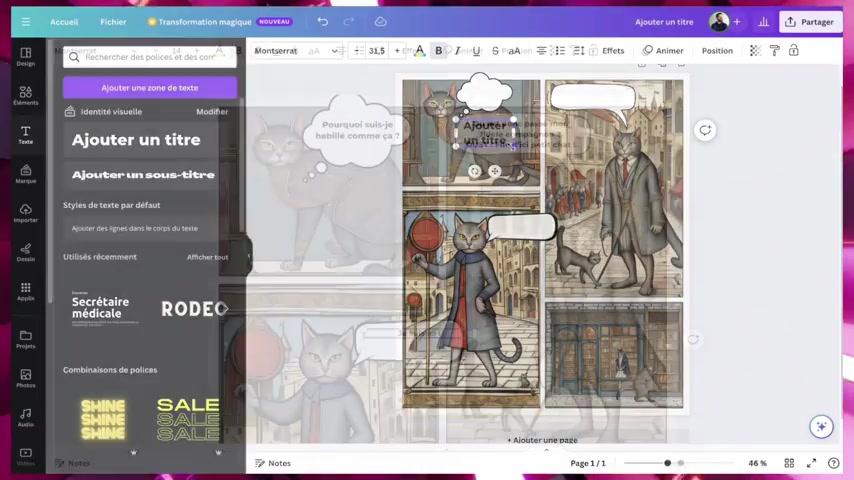
Task: Open the Notes panel
Action: pos(273,463)
